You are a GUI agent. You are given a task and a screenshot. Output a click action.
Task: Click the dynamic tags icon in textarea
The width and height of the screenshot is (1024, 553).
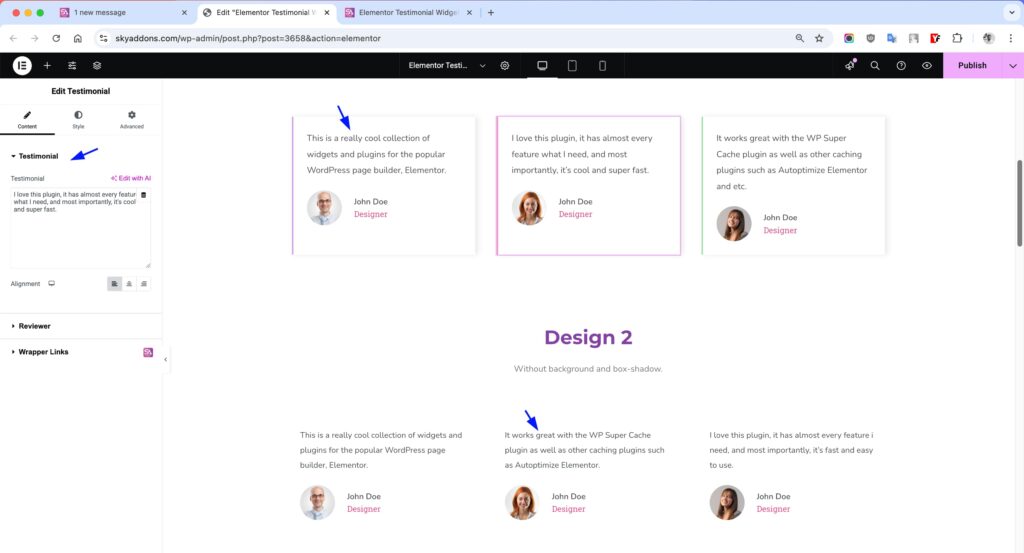(x=144, y=195)
